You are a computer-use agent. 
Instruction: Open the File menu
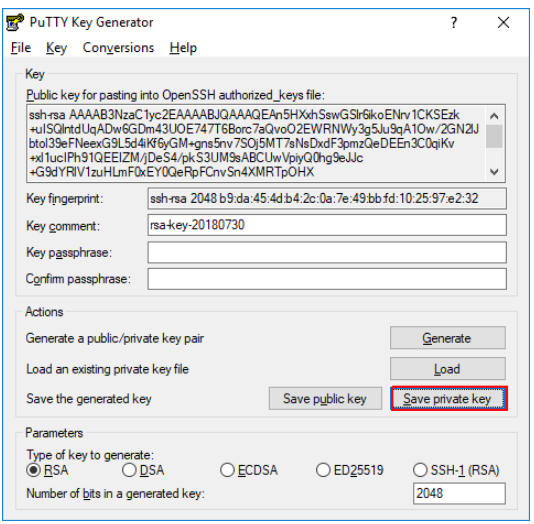pyautogui.click(x=21, y=48)
